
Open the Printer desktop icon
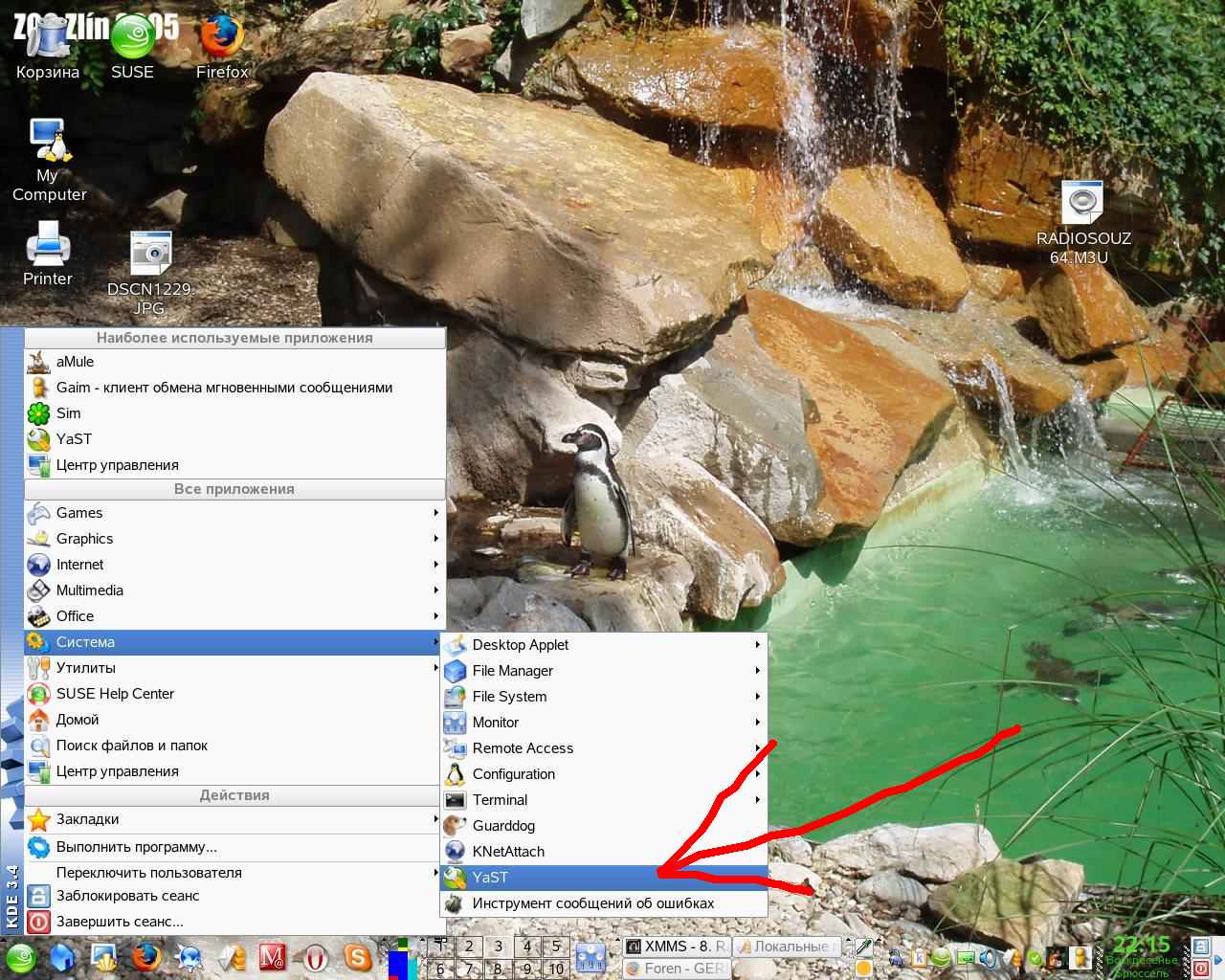click(x=48, y=254)
